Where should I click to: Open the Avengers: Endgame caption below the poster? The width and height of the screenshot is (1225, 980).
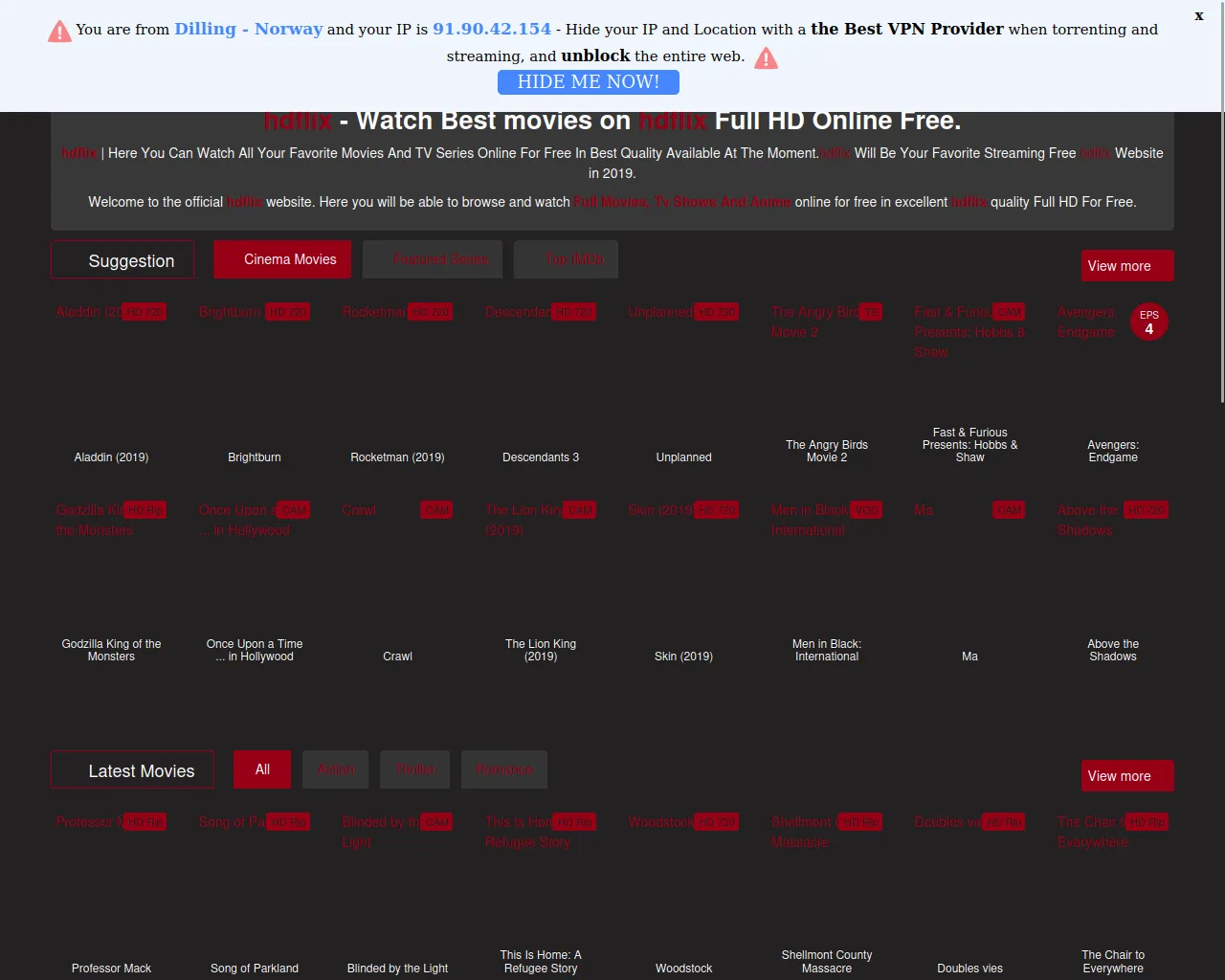(1113, 451)
